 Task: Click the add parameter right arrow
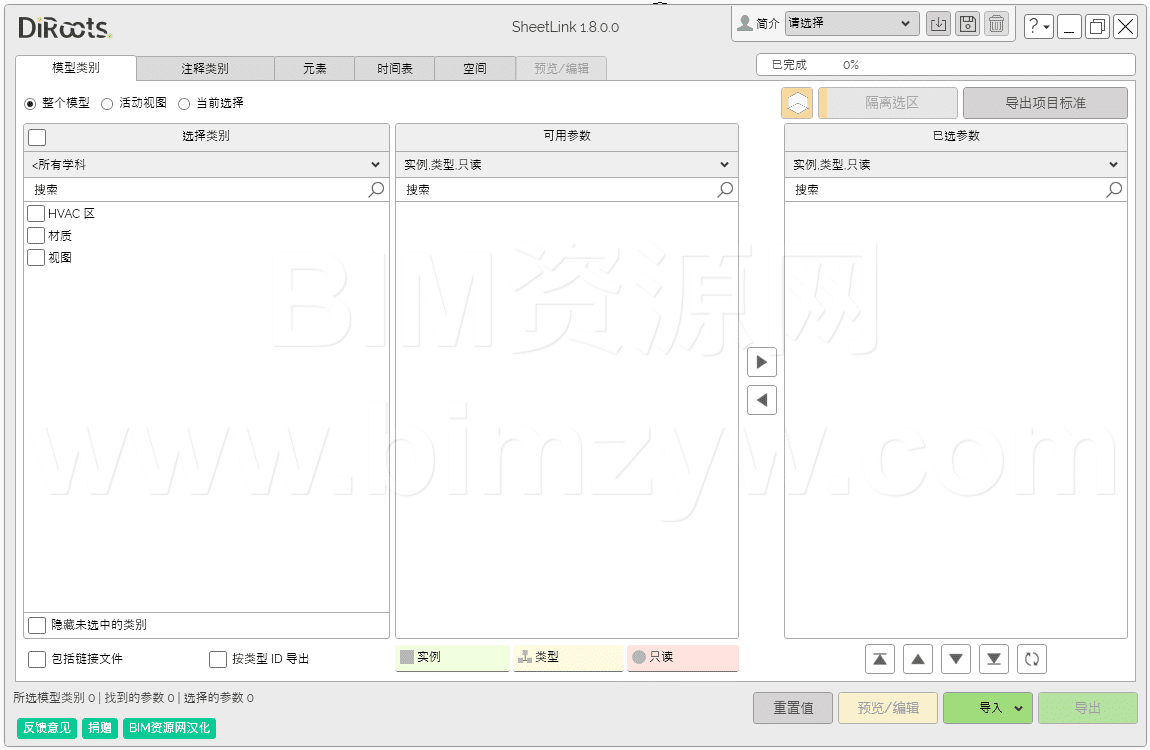point(762,362)
